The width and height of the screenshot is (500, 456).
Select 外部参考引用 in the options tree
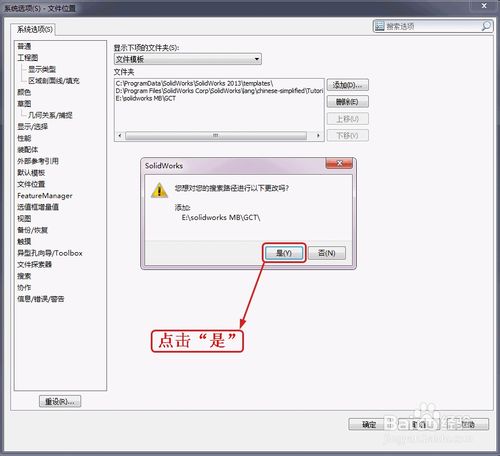(38, 161)
